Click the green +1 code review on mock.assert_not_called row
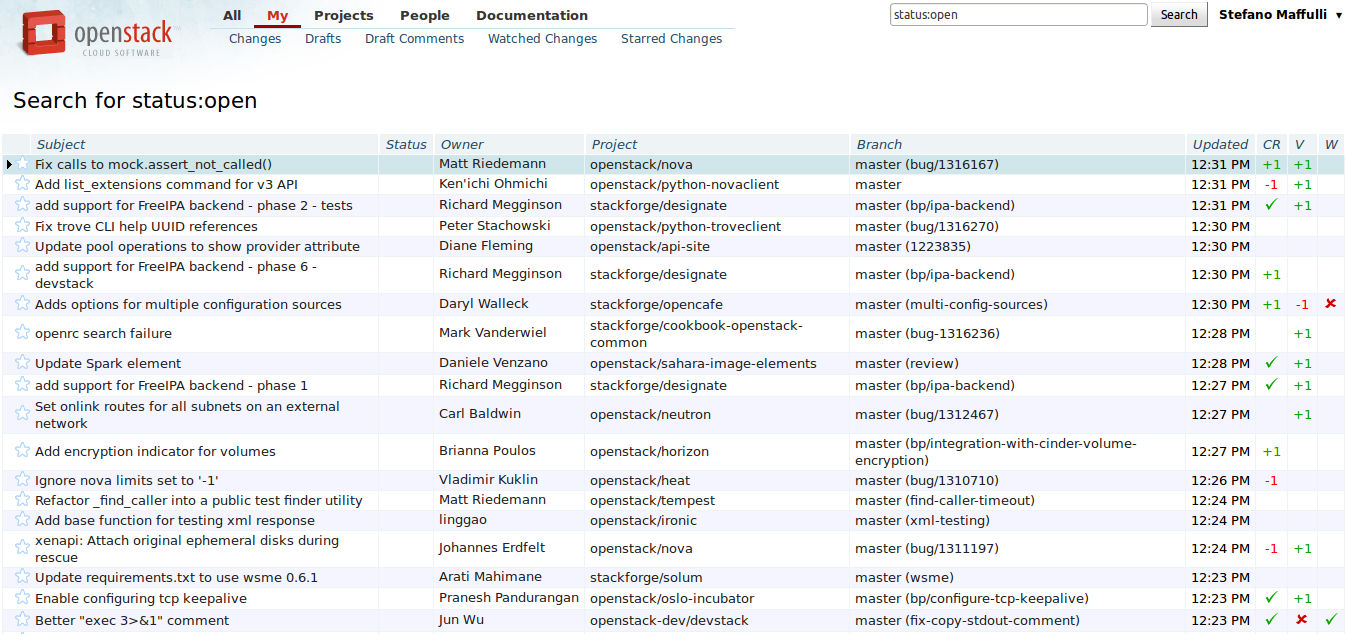 1271,163
